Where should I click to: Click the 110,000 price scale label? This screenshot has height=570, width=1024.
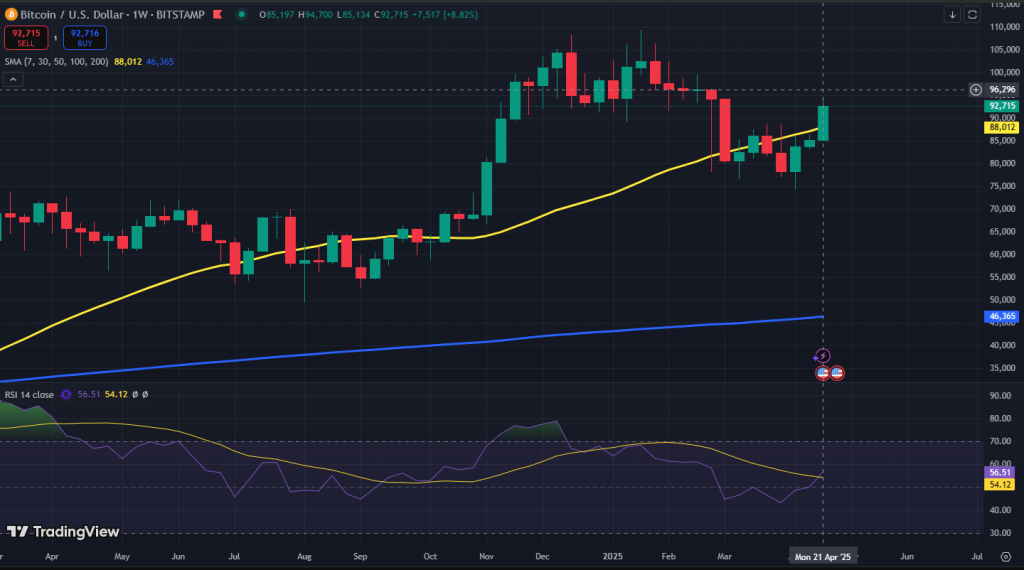(1004, 27)
